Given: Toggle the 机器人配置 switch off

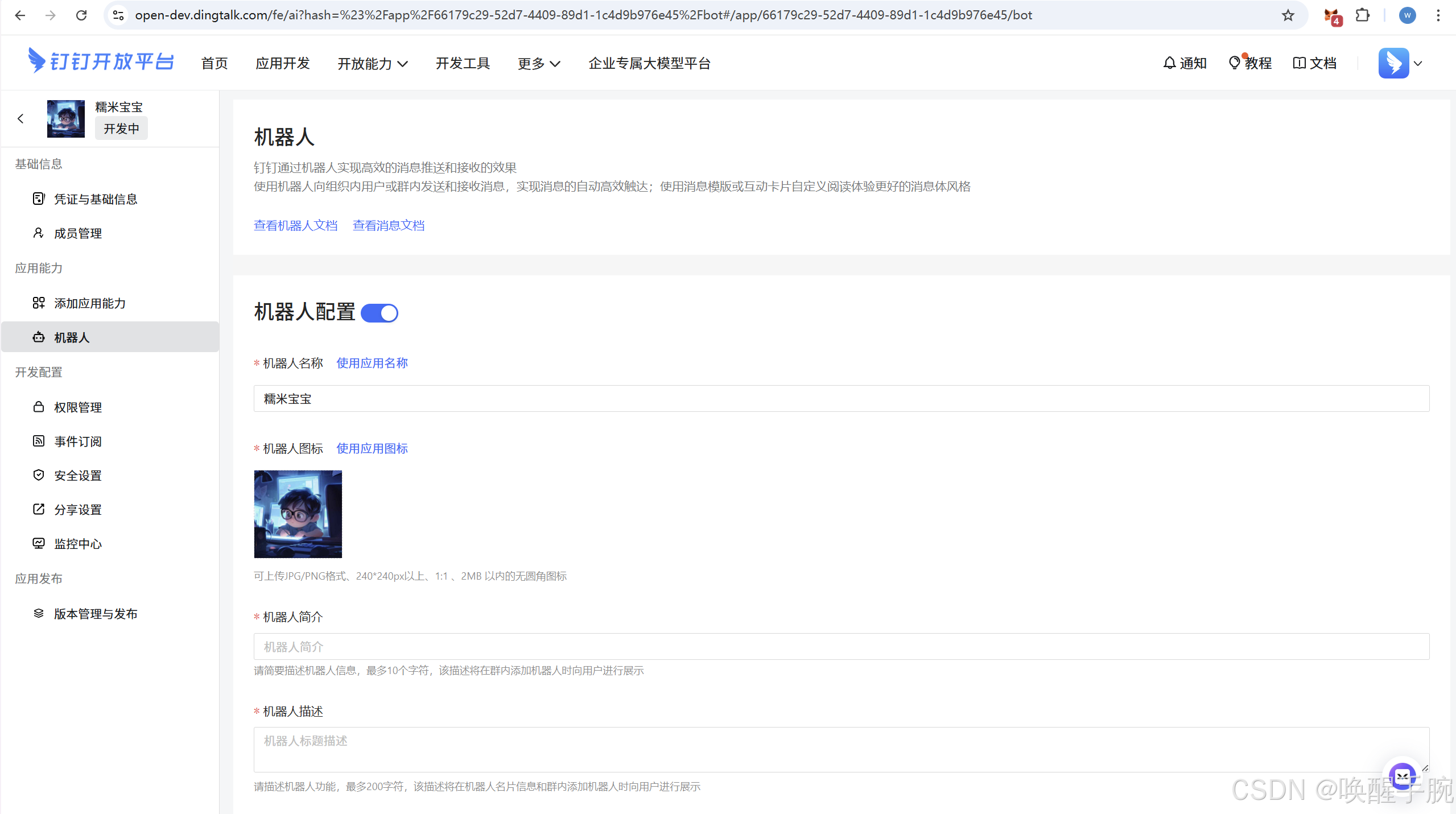Looking at the screenshot, I should coord(380,313).
